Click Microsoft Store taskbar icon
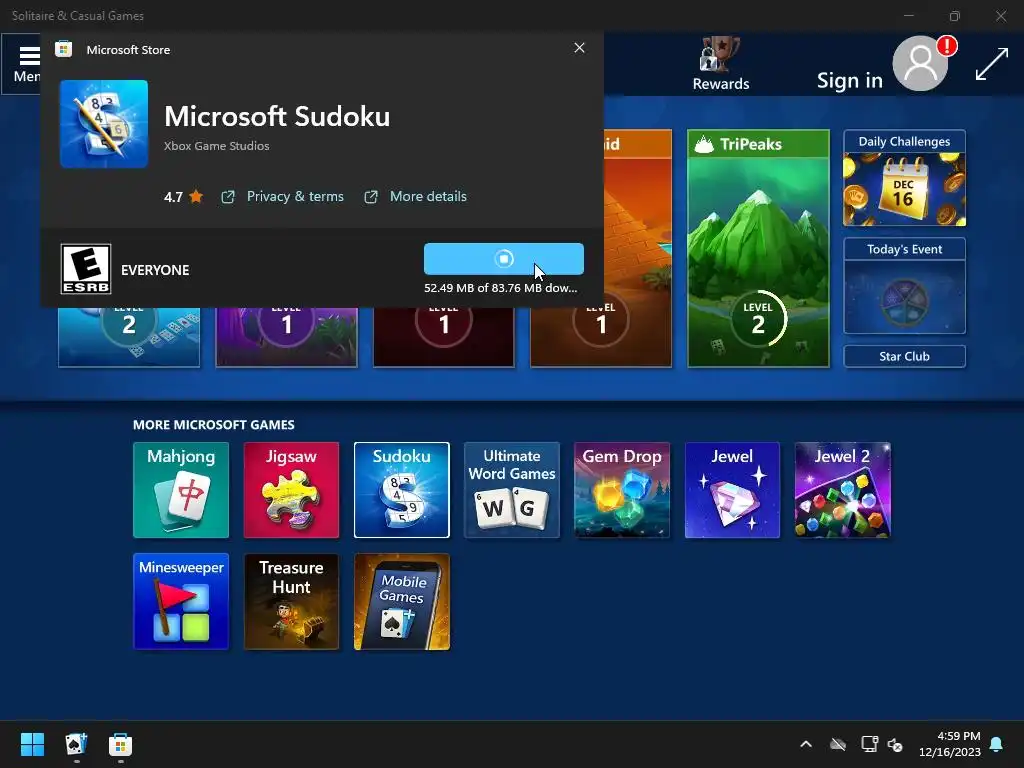The height and width of the screenshot is (768, 1024). coord(120,744)
